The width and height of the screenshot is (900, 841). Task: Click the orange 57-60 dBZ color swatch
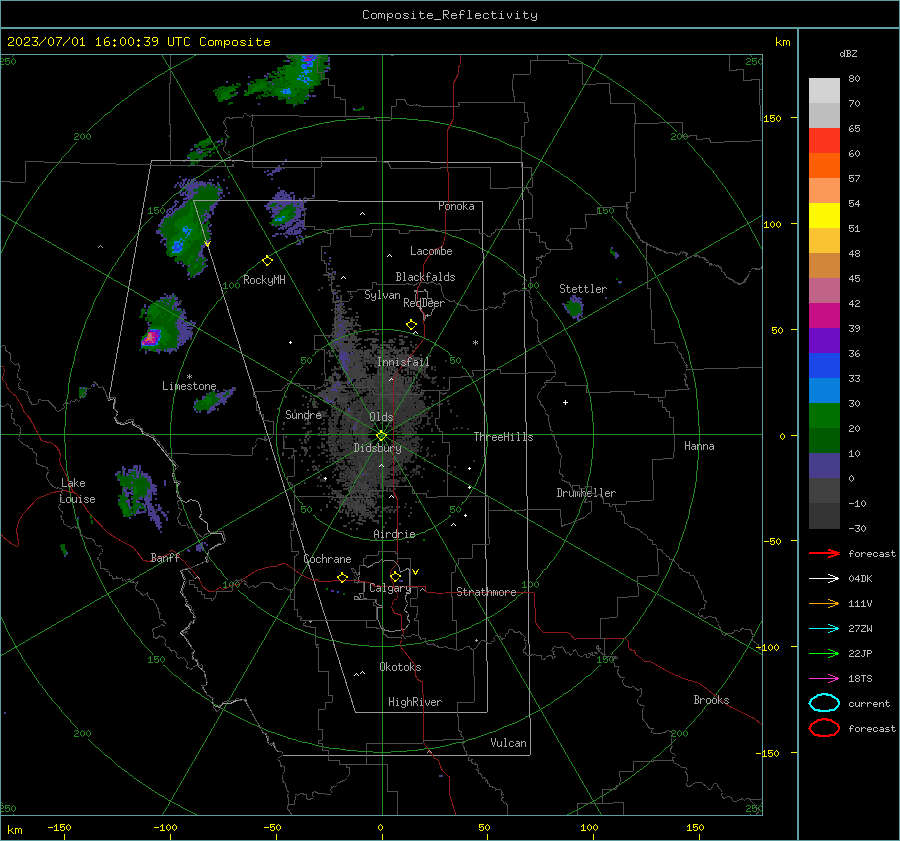click(x=824, y=166)
